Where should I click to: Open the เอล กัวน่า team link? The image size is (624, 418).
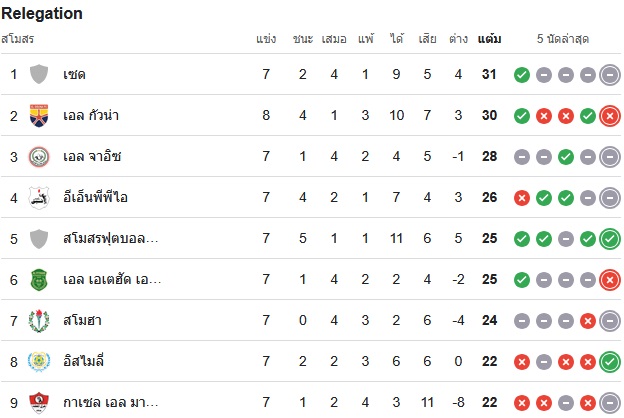click(91, 115)
